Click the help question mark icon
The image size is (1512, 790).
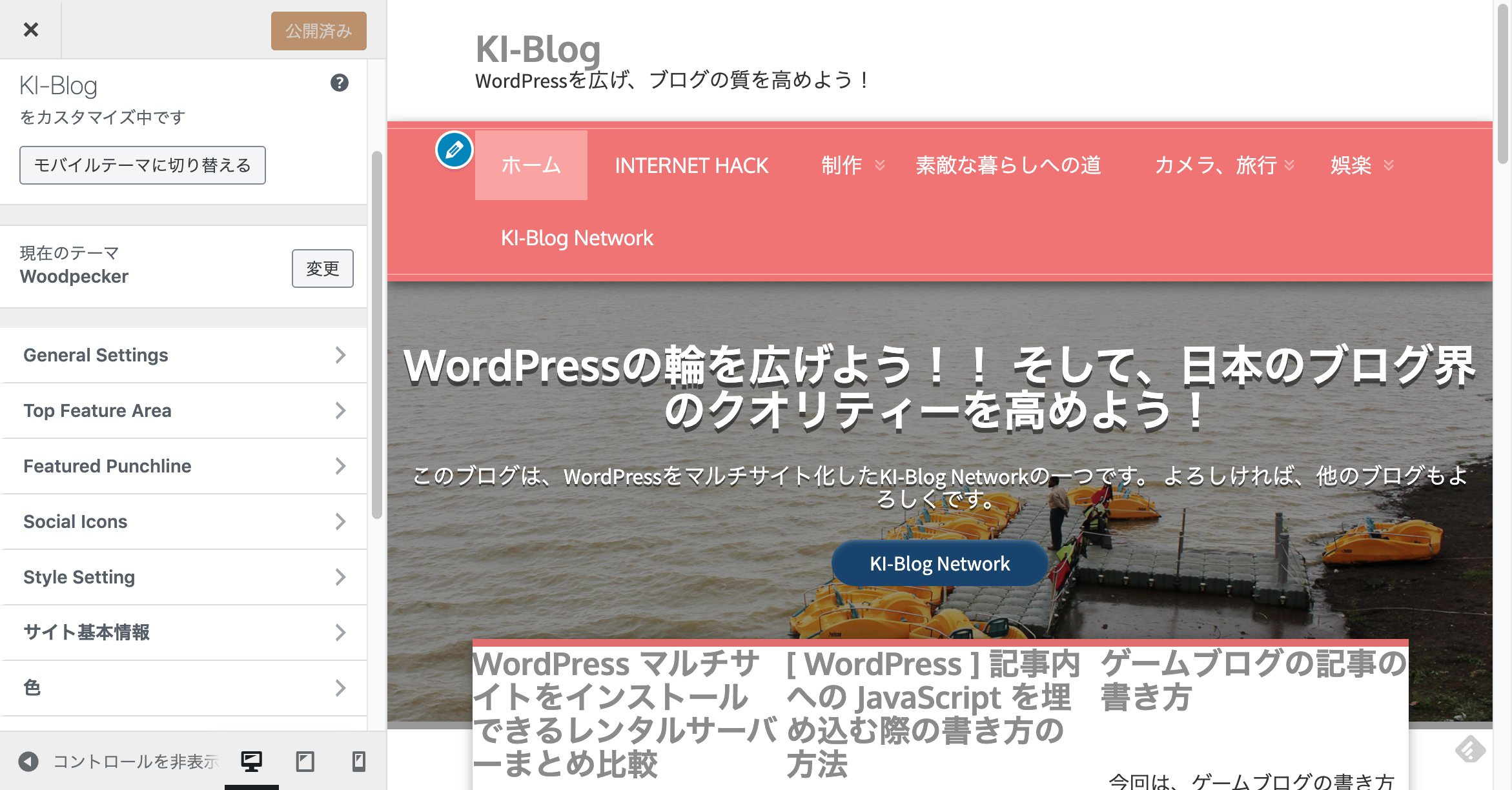[x=340, y=83]
